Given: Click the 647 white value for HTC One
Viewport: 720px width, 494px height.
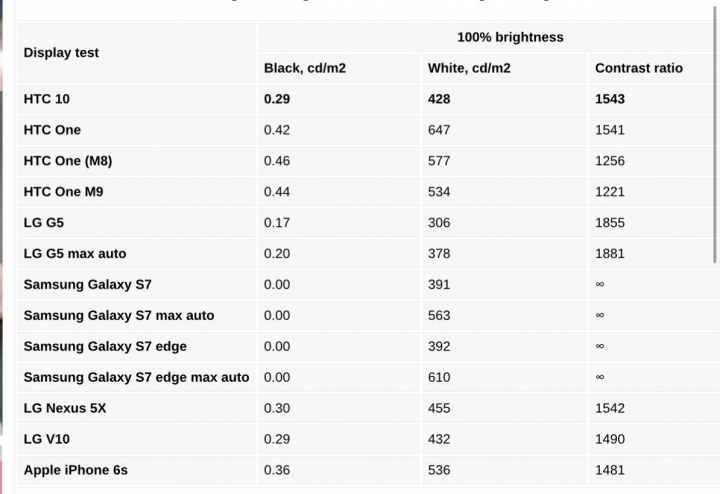Looking at the screenshot, I should (439, 130).
